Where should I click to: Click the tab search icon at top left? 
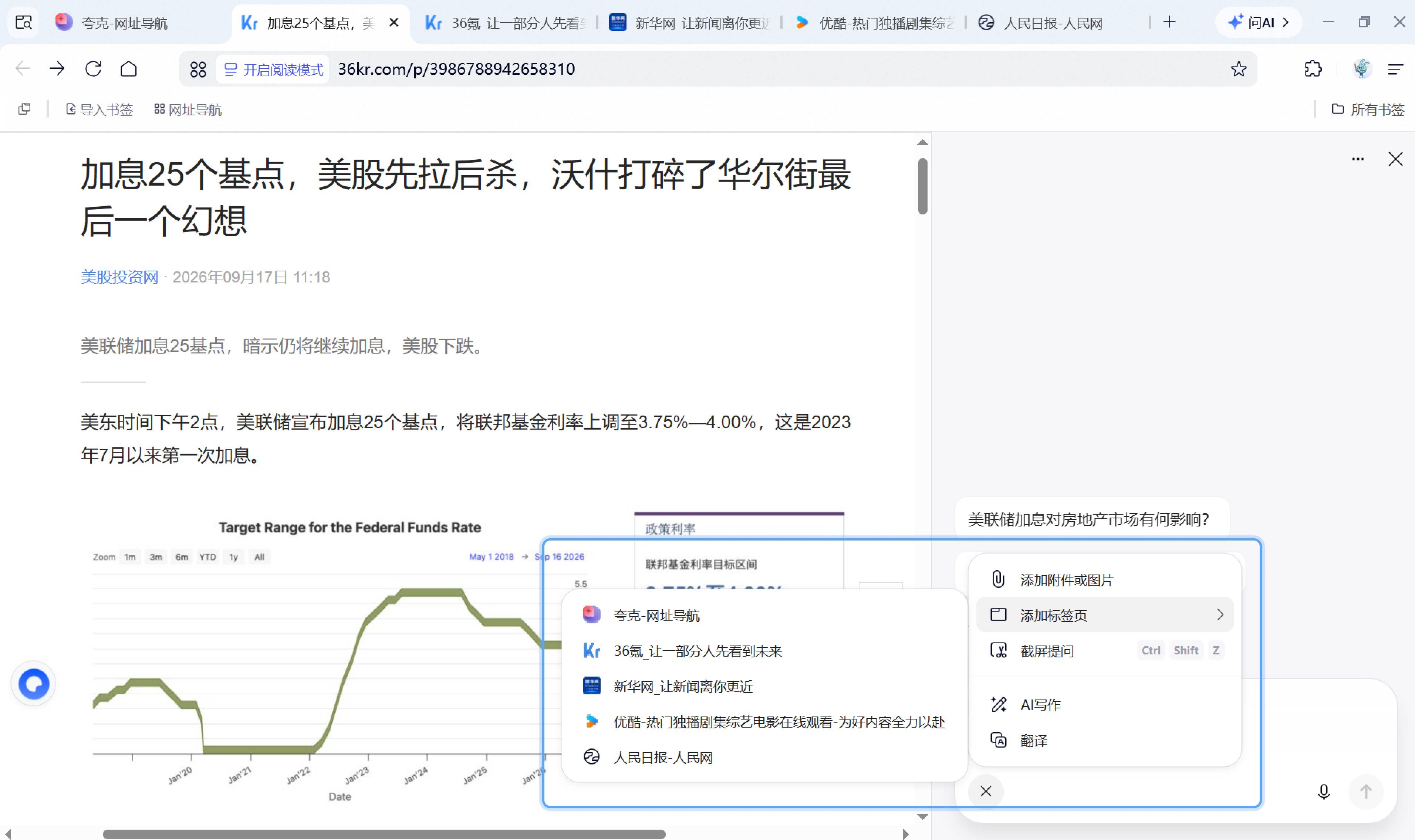pos(23,23)
